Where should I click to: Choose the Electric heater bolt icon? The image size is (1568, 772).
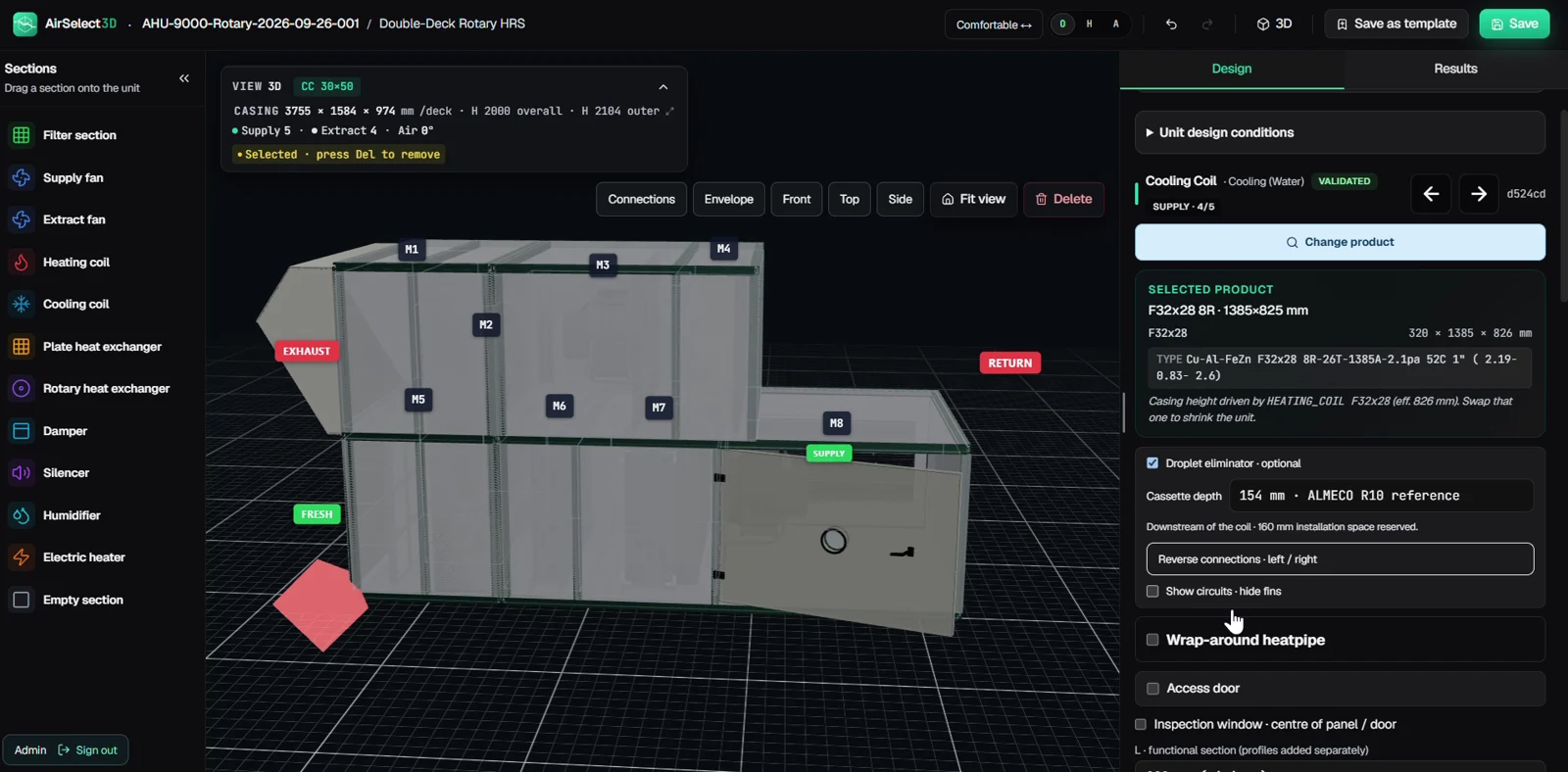(x=22, y=557)
